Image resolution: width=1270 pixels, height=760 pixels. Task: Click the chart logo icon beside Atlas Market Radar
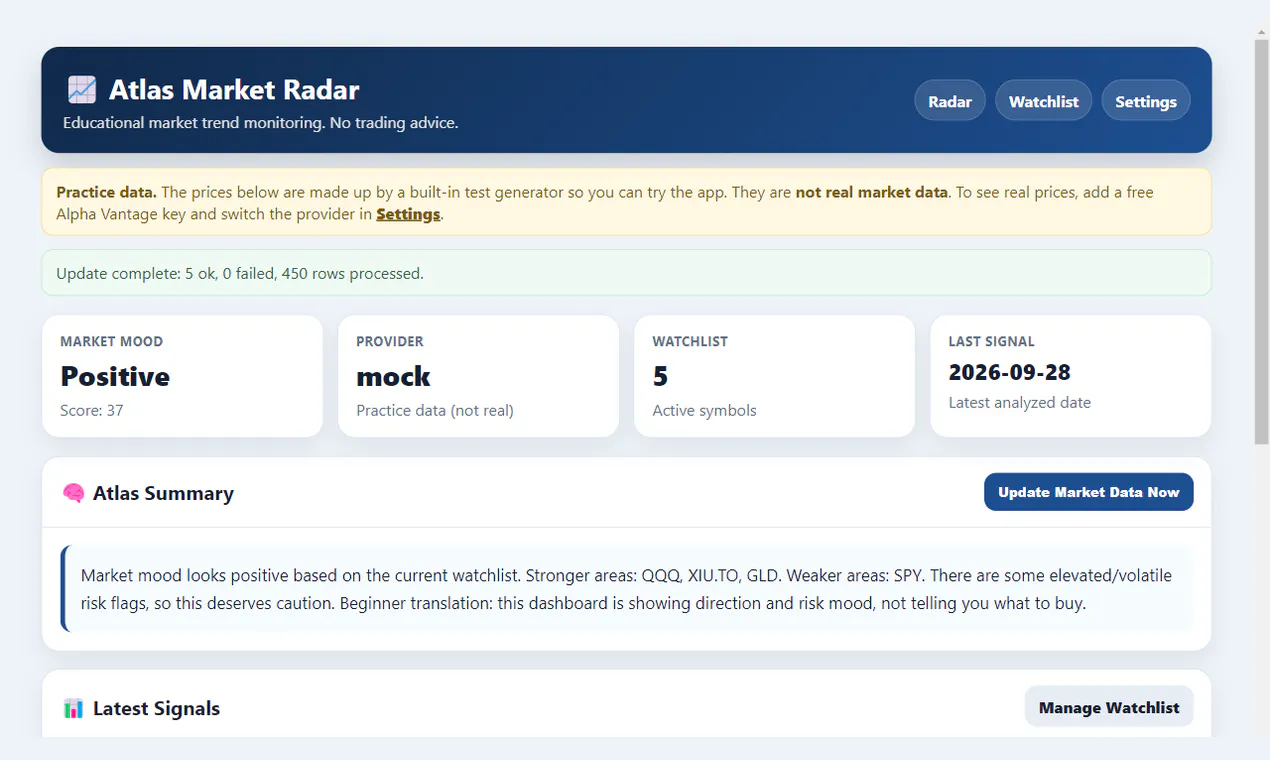coord(82,90)
